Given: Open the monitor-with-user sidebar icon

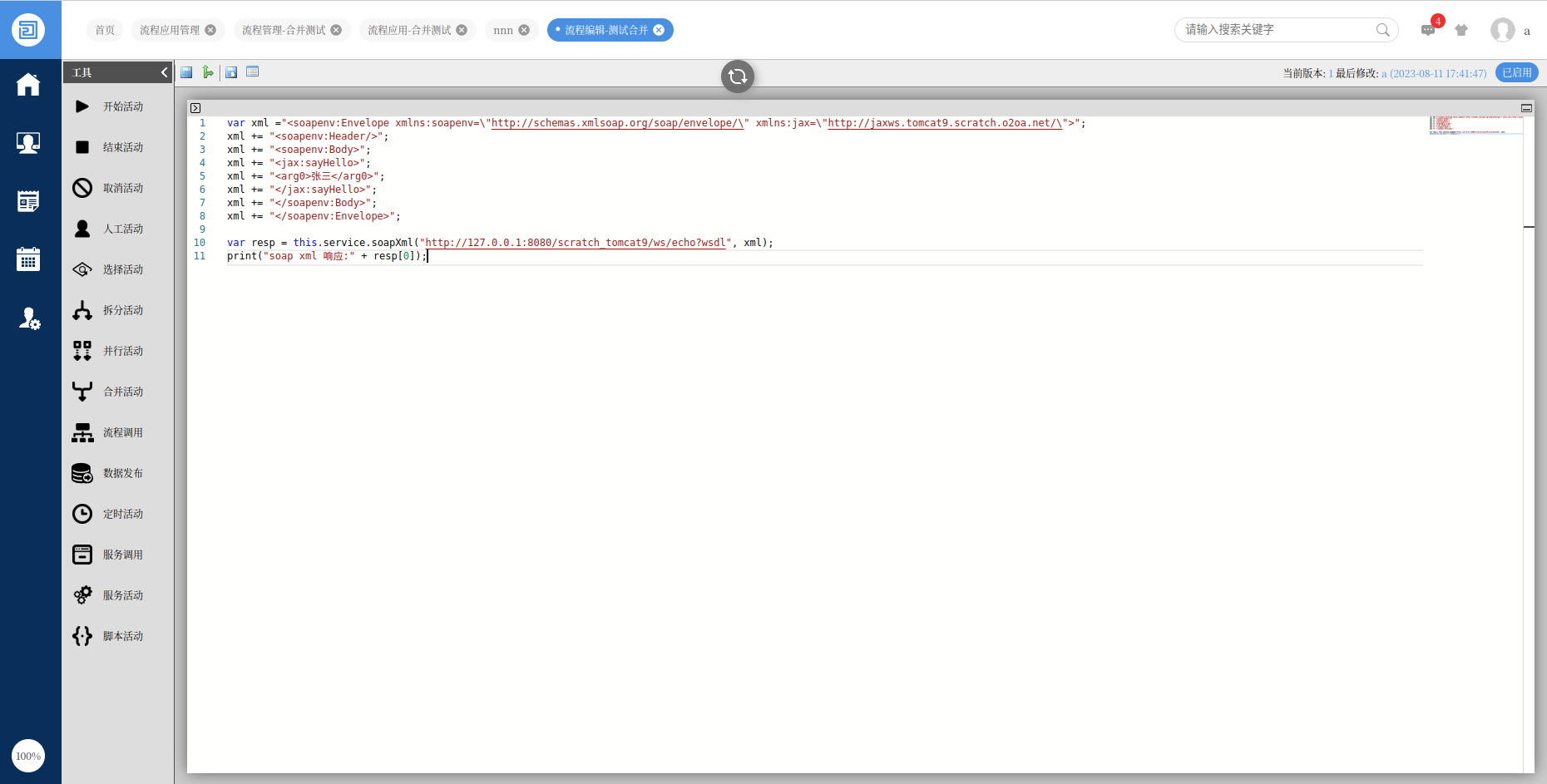Looking at the screenshot, I should tap(28, 143).
